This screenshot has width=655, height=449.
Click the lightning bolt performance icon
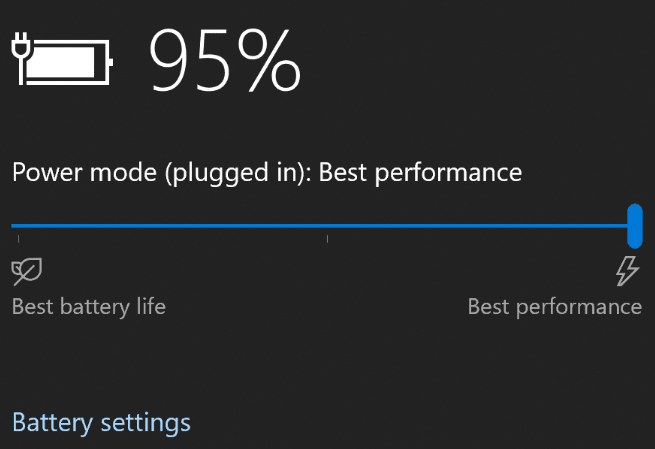point(627,270)
